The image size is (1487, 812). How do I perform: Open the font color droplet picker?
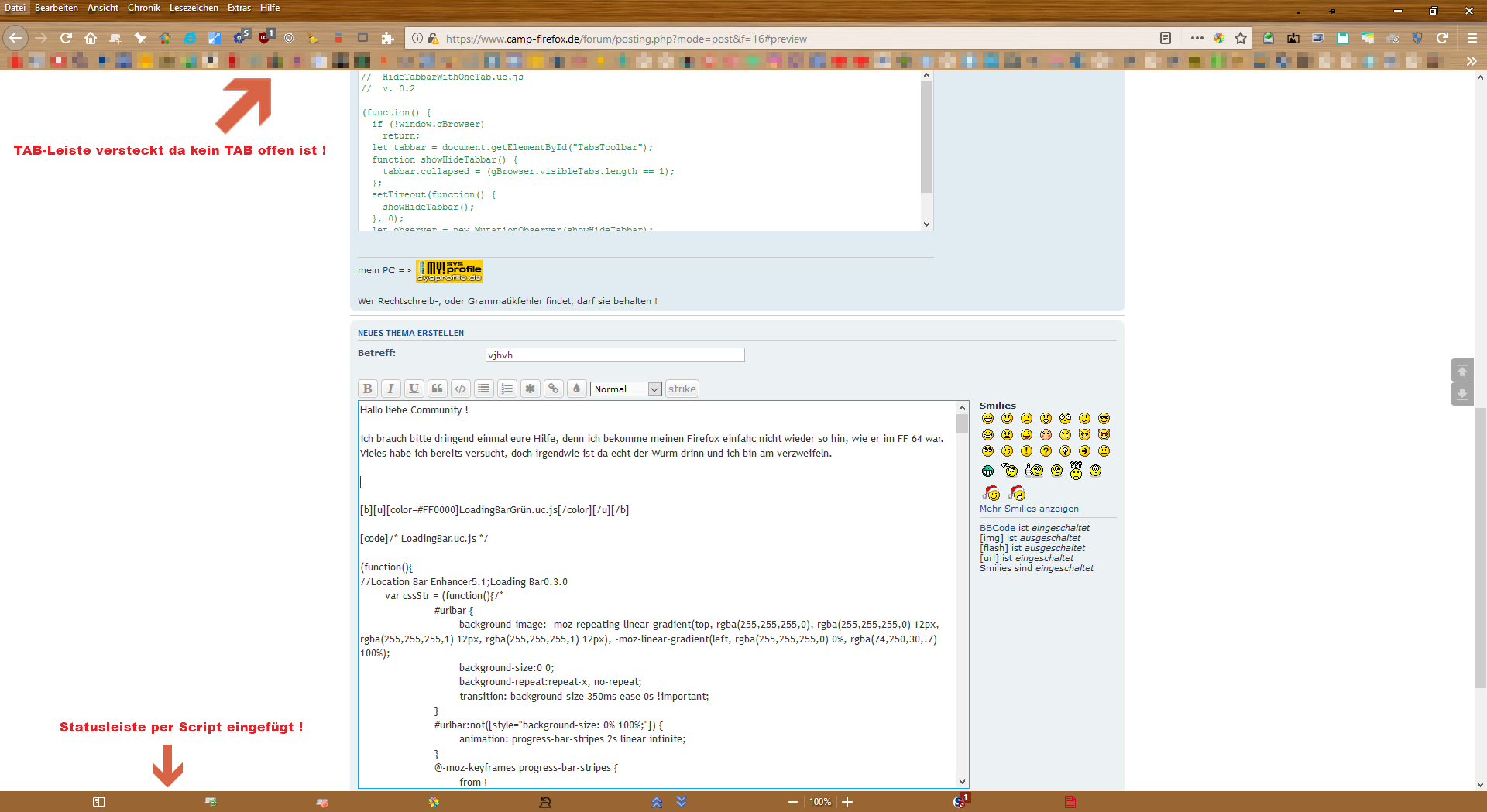[x=576, y=389]
